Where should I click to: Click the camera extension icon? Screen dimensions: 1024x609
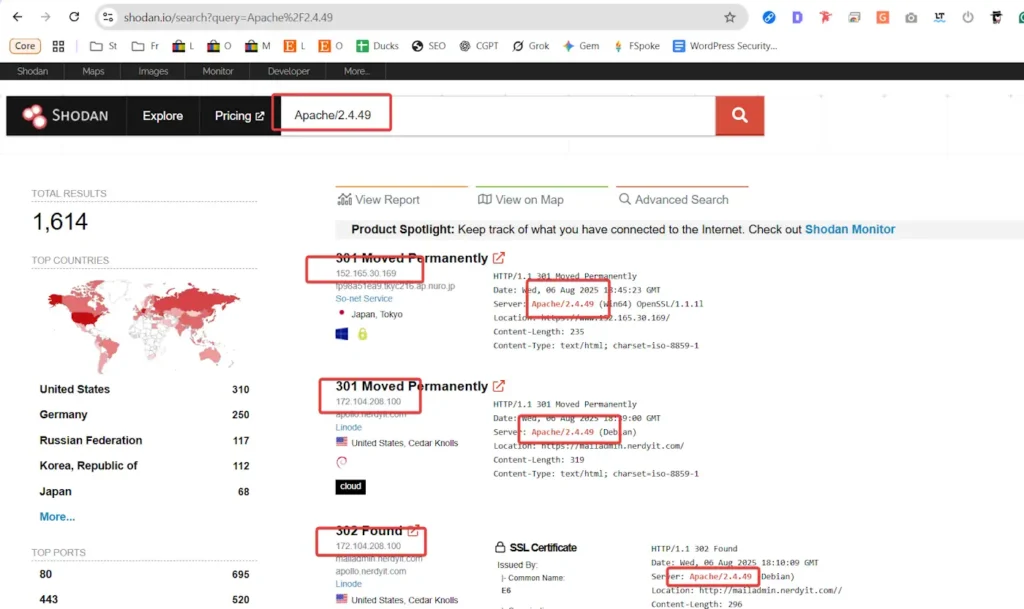tap(910, 18)
